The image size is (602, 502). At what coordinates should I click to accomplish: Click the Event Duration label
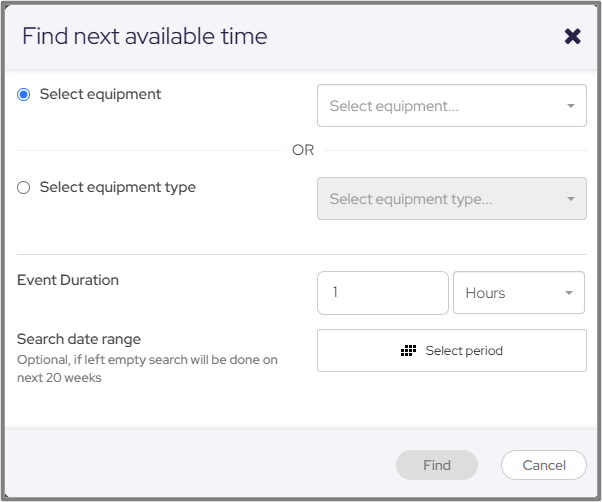[x=68, y=280]
